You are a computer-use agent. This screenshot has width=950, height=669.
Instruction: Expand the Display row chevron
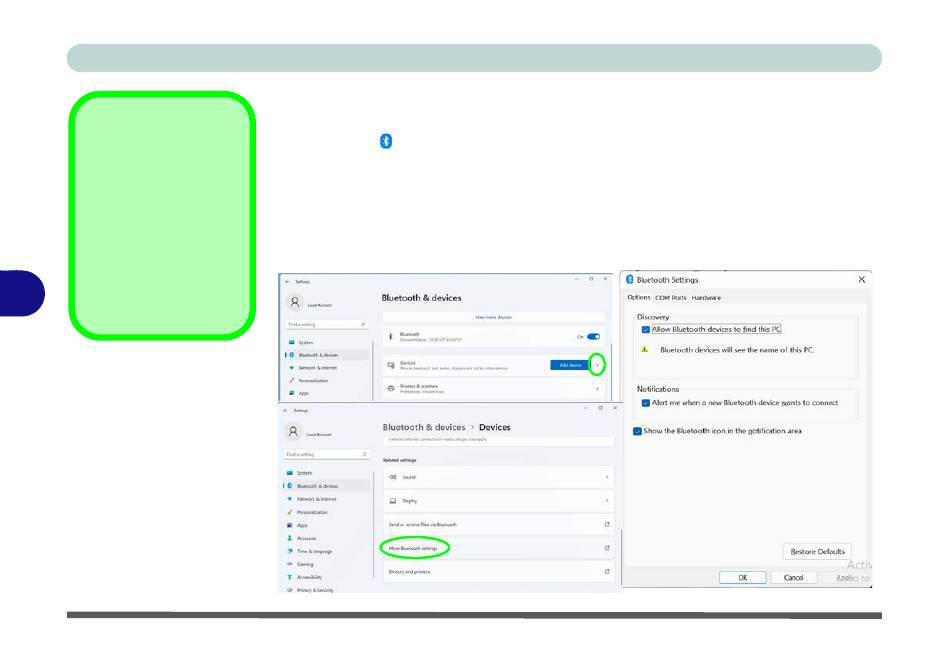click(606, 500)
